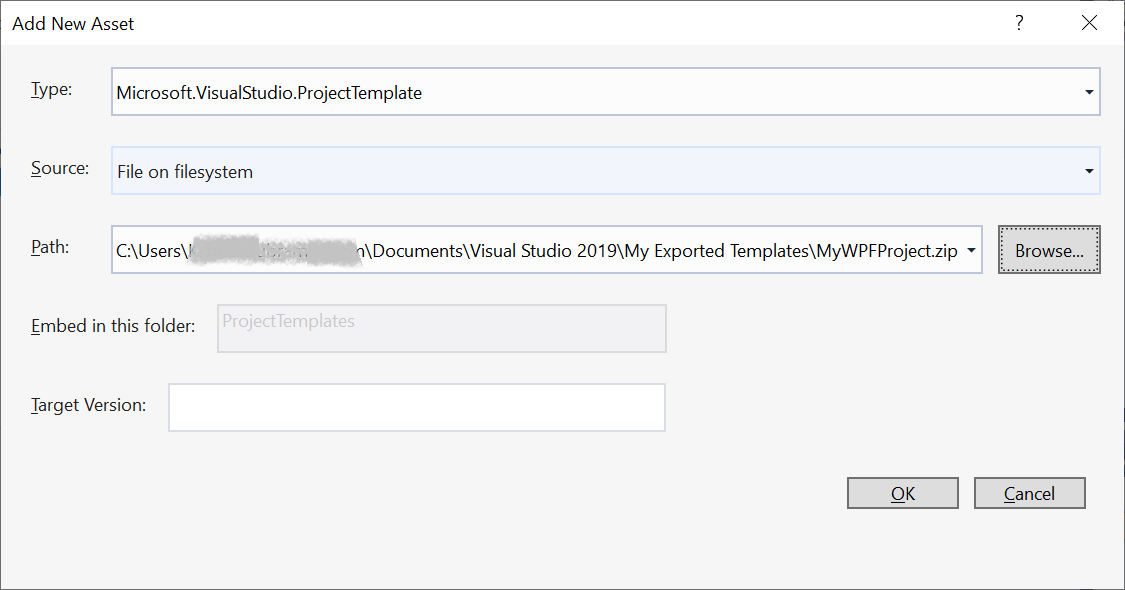Click the 'Source:' label
The width and height of the screenshot is (1125, 590).
tap(60, 168)
